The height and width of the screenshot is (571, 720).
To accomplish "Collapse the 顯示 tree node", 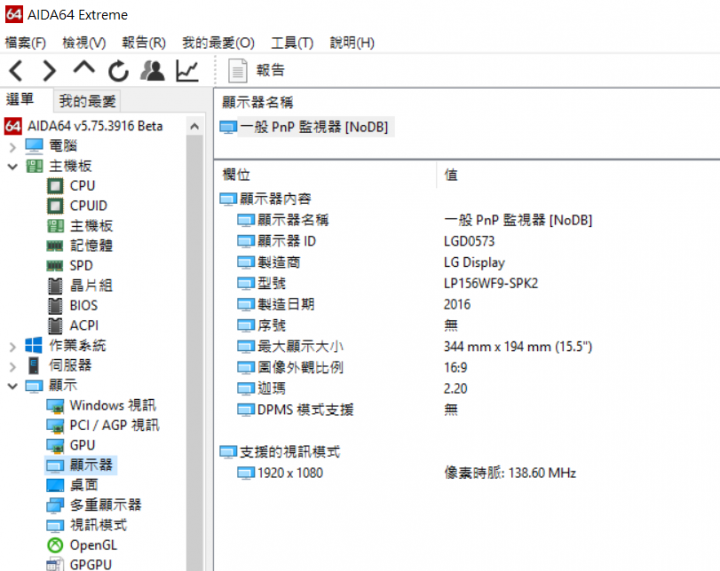I will [x=12, y=386].
